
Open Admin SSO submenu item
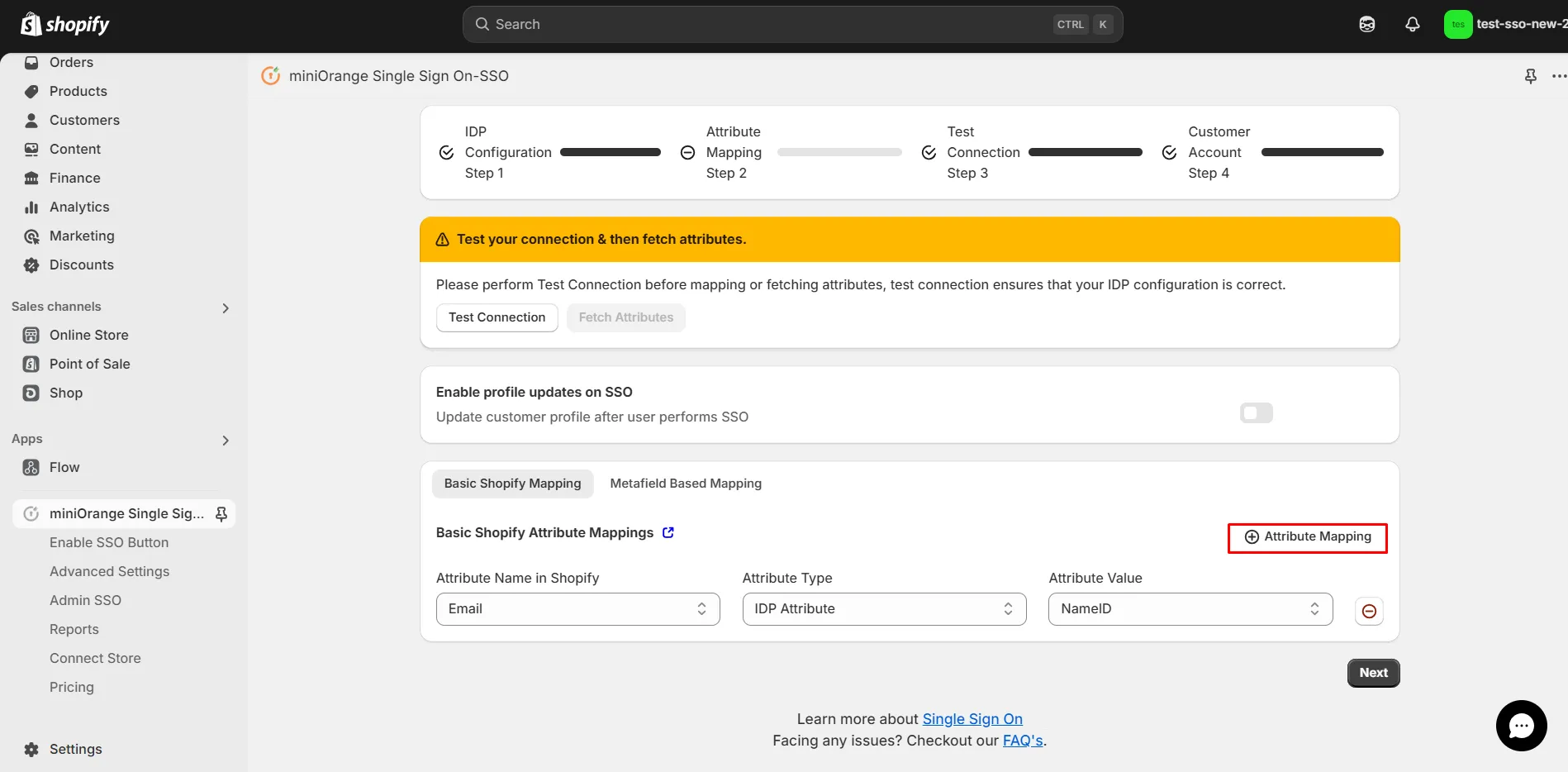(x=85, y=600)
